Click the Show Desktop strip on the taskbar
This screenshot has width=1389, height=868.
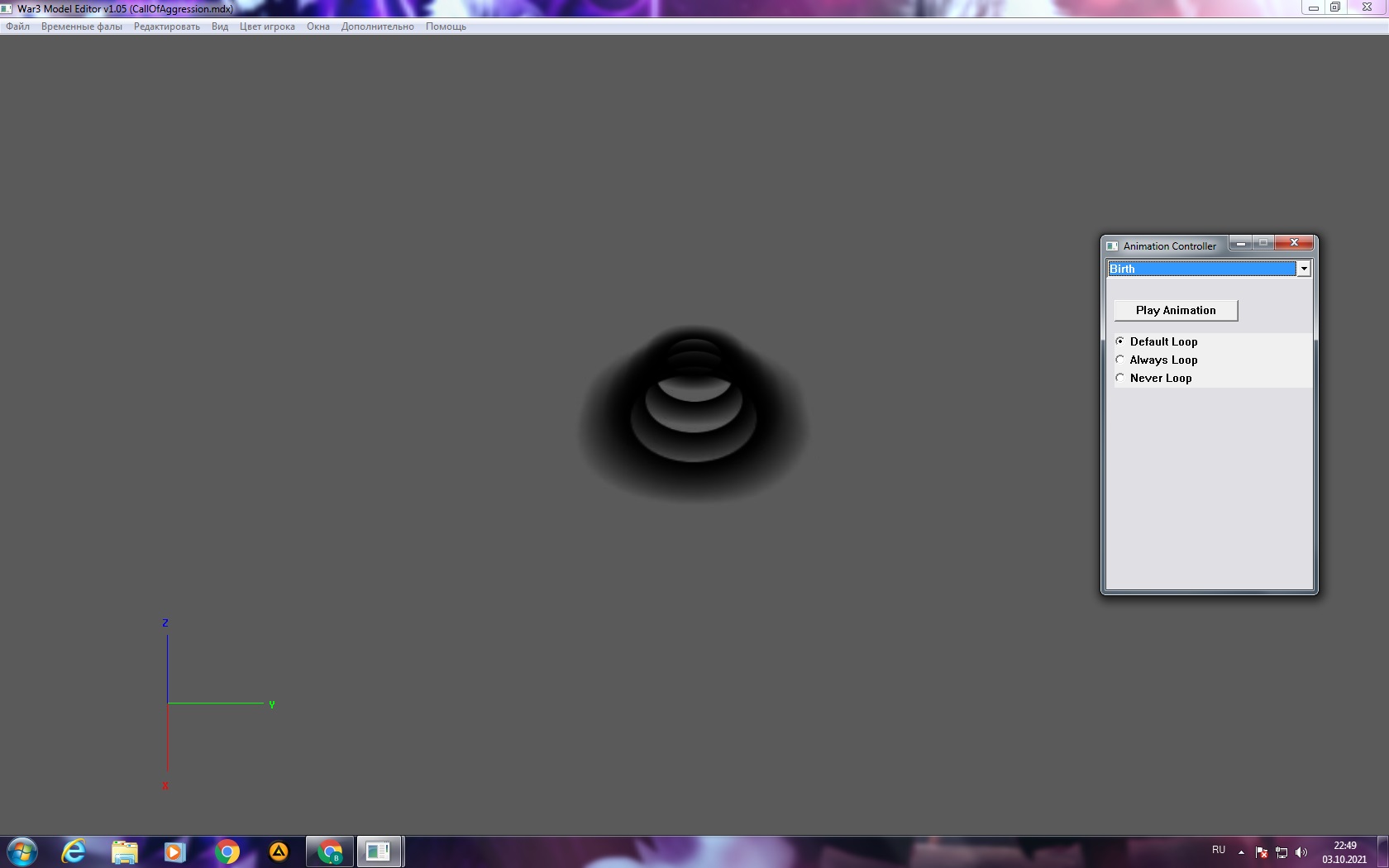[x=1383, y=852]
